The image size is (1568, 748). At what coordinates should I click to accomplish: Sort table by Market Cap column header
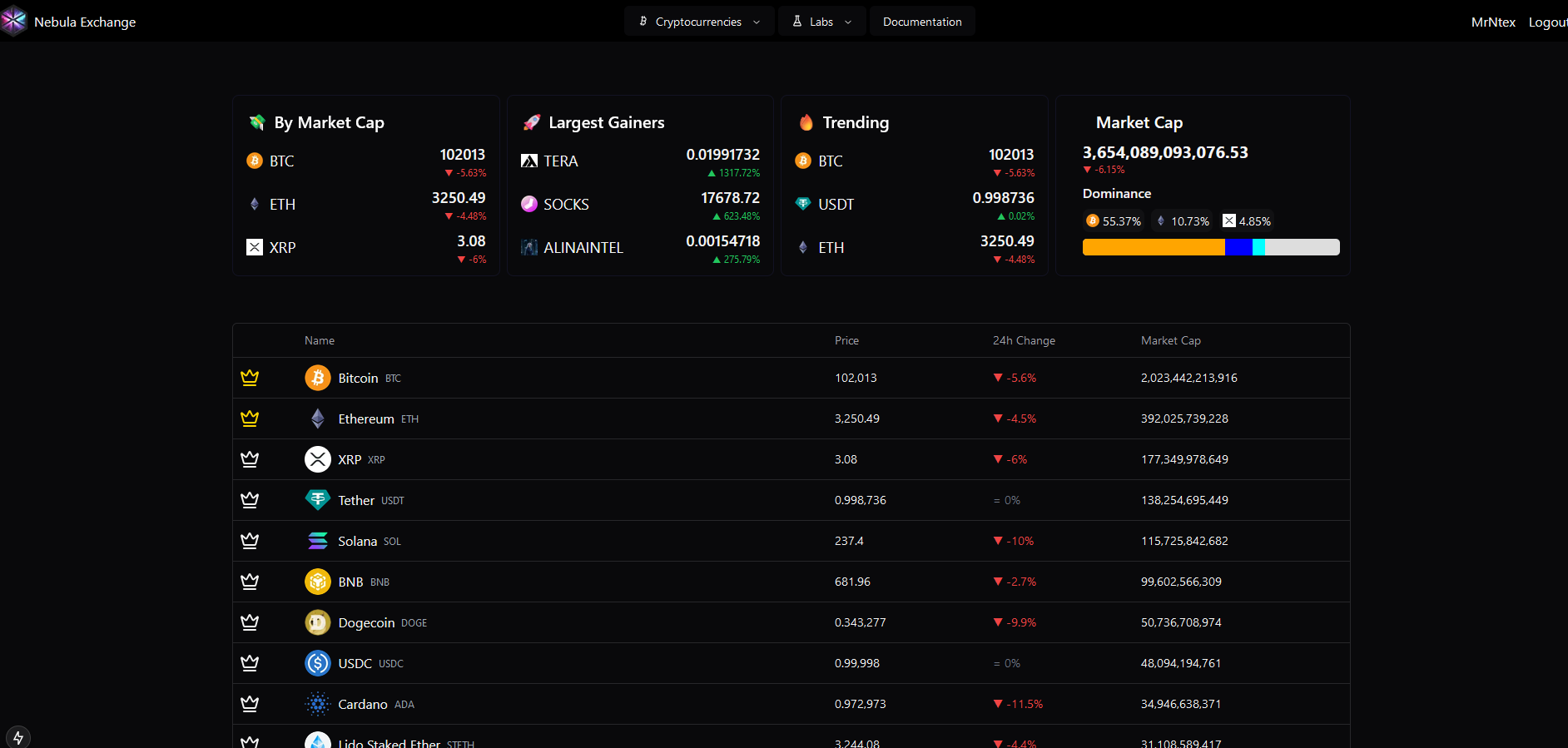coord(1170,340)
